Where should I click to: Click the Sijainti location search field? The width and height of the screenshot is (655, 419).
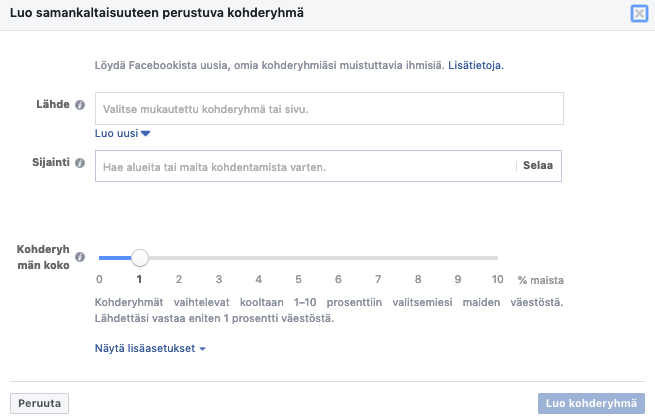tap(304, 166)
